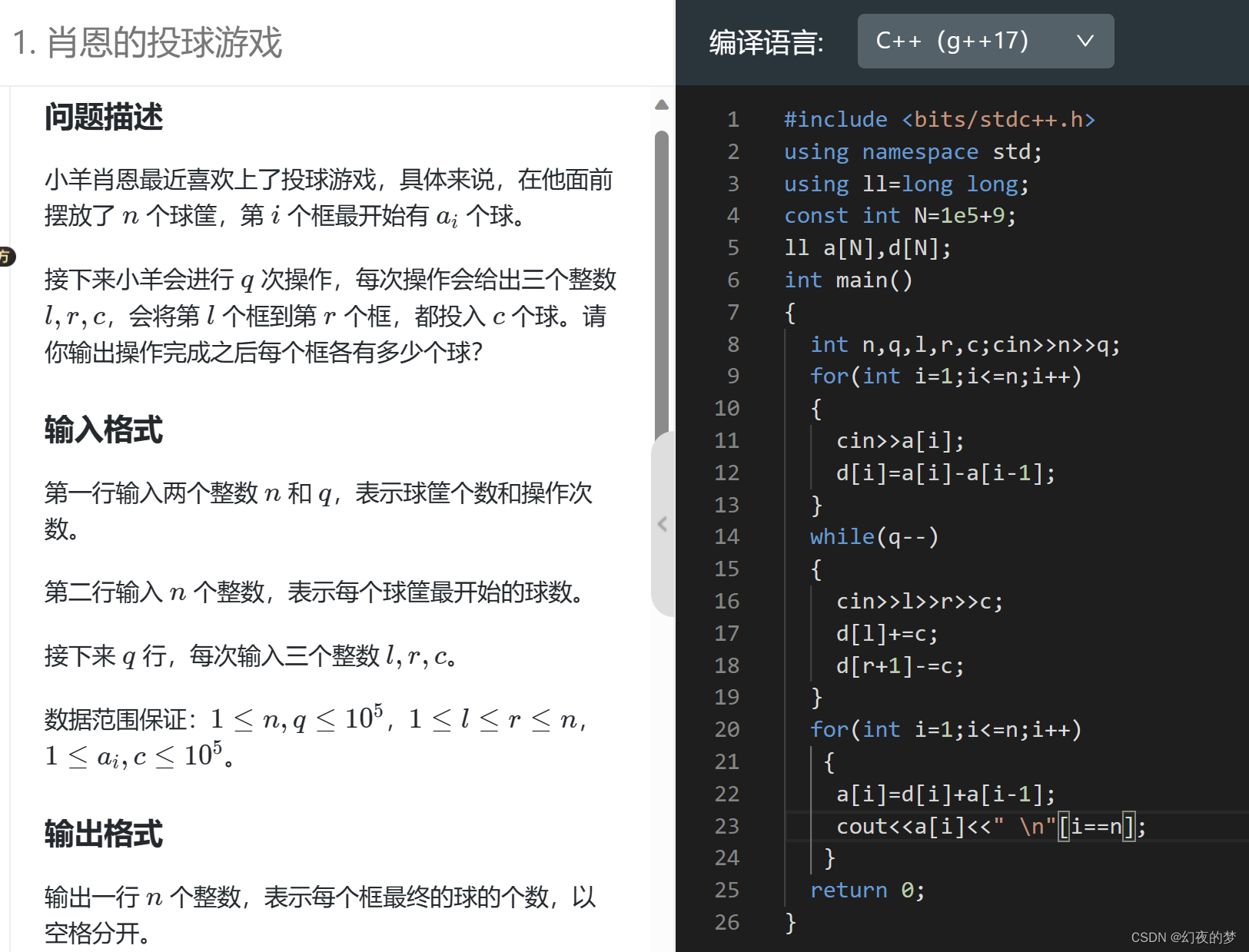This screenshot has width=1249, height=952.
Task: Click code line 5 ll a[N],d[N]
Action: point(868,248)
